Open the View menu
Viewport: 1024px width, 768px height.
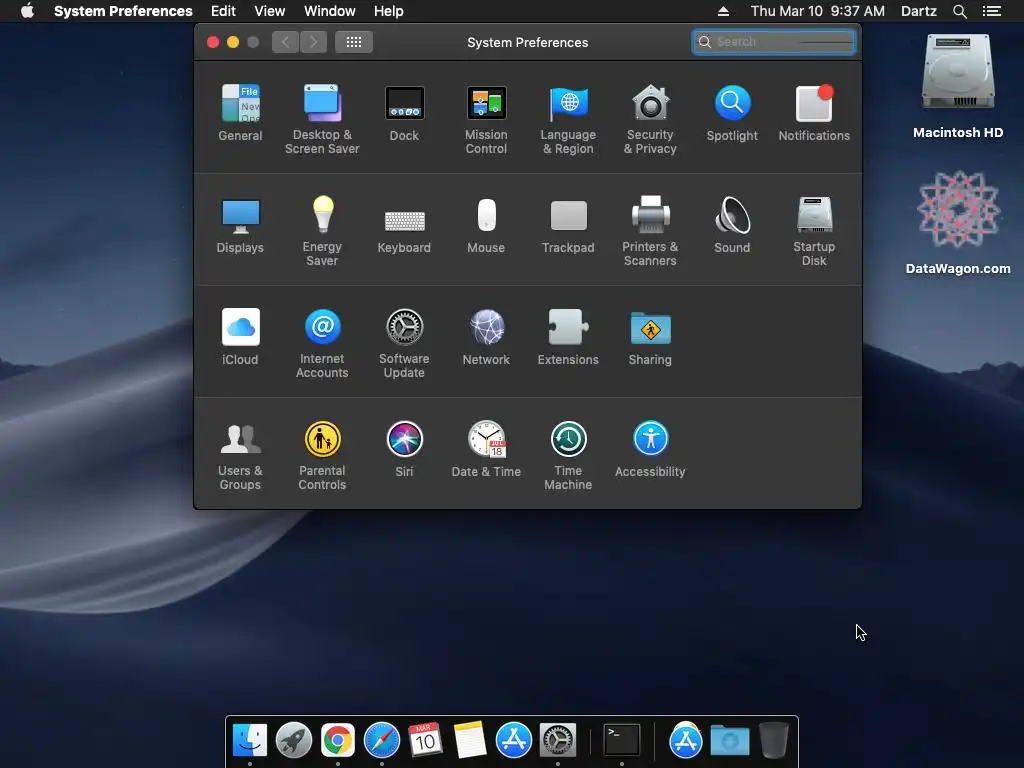[270, 11]
